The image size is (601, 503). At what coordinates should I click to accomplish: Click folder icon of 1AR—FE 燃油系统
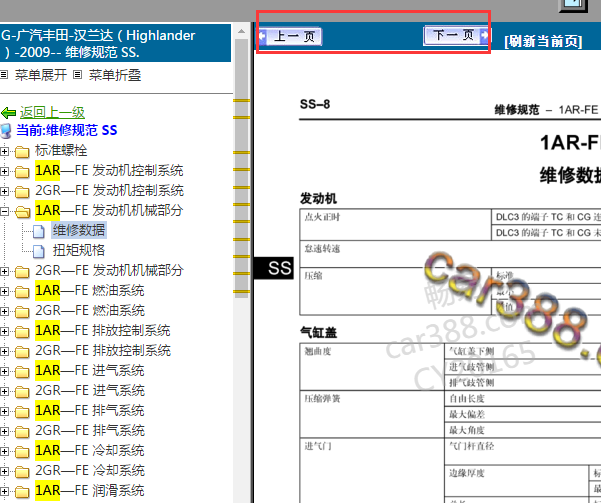22,292
